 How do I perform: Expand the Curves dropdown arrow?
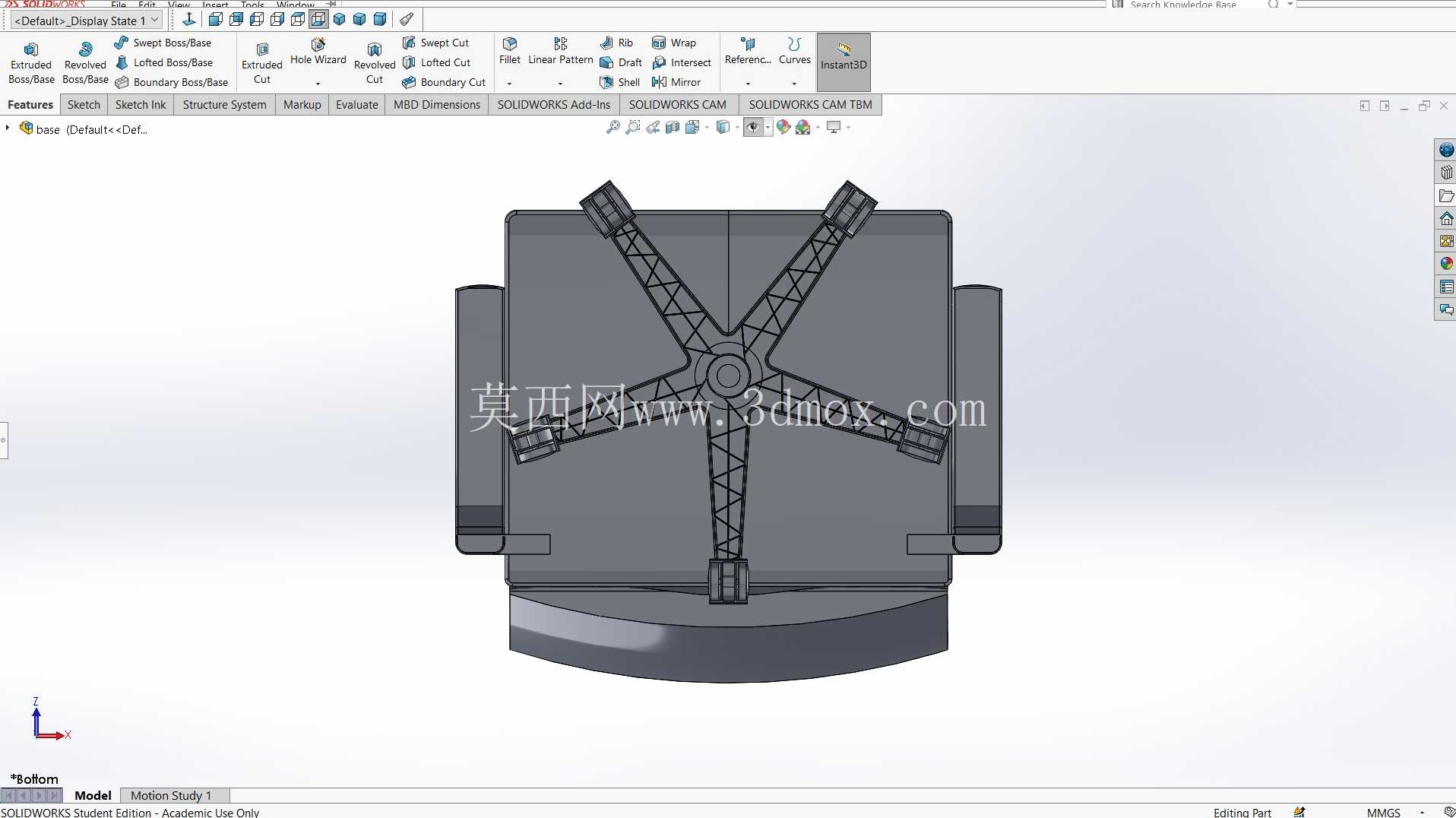[x=795, y=83]
